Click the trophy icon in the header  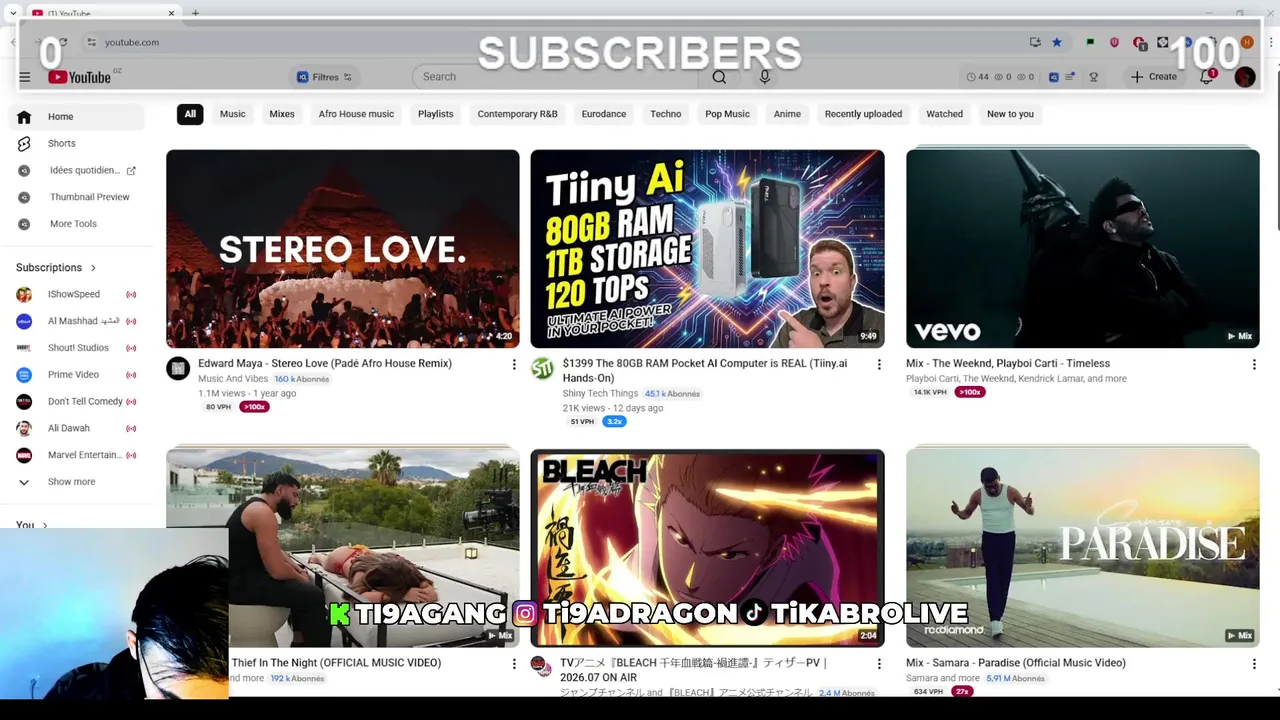pos(1093,77)
